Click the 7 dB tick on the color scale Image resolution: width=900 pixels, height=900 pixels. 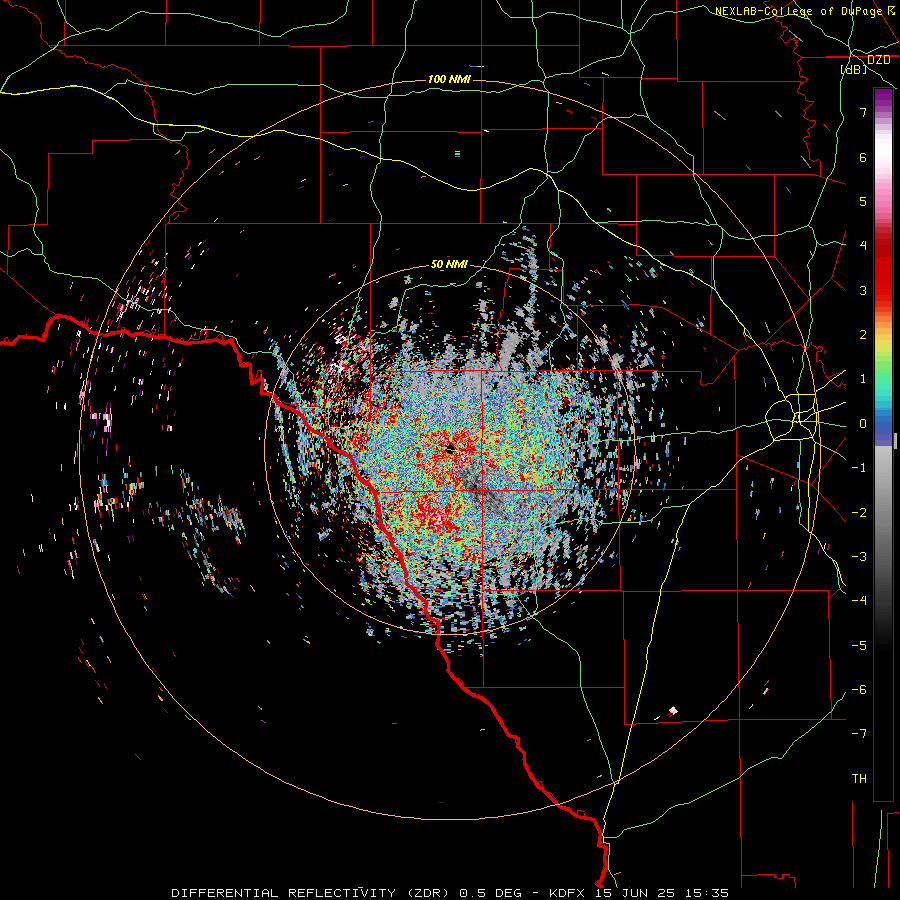click(x=863, y=112)
